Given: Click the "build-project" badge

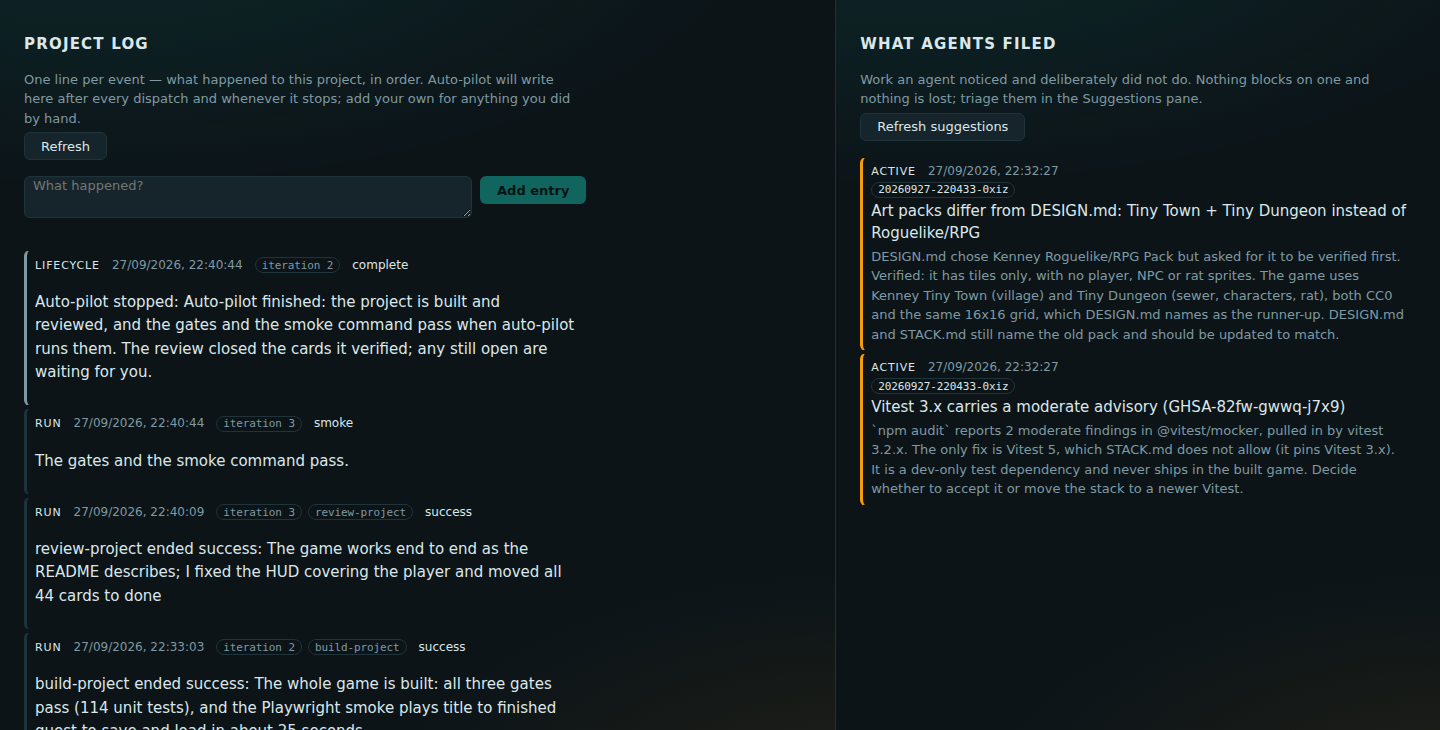Looking at the screenshot, I should (x=357, y=647).
